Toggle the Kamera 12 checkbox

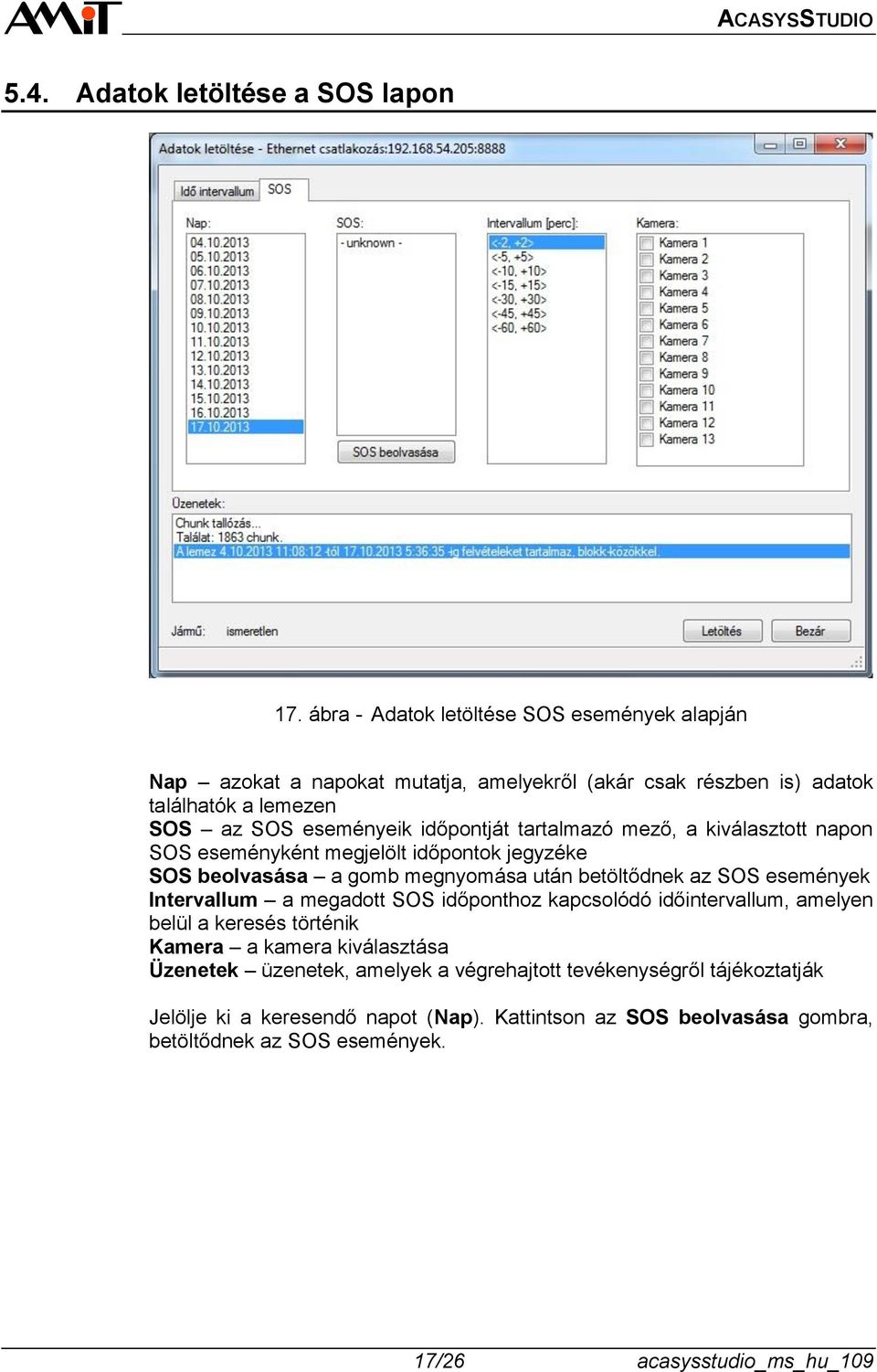pos(647,423)
